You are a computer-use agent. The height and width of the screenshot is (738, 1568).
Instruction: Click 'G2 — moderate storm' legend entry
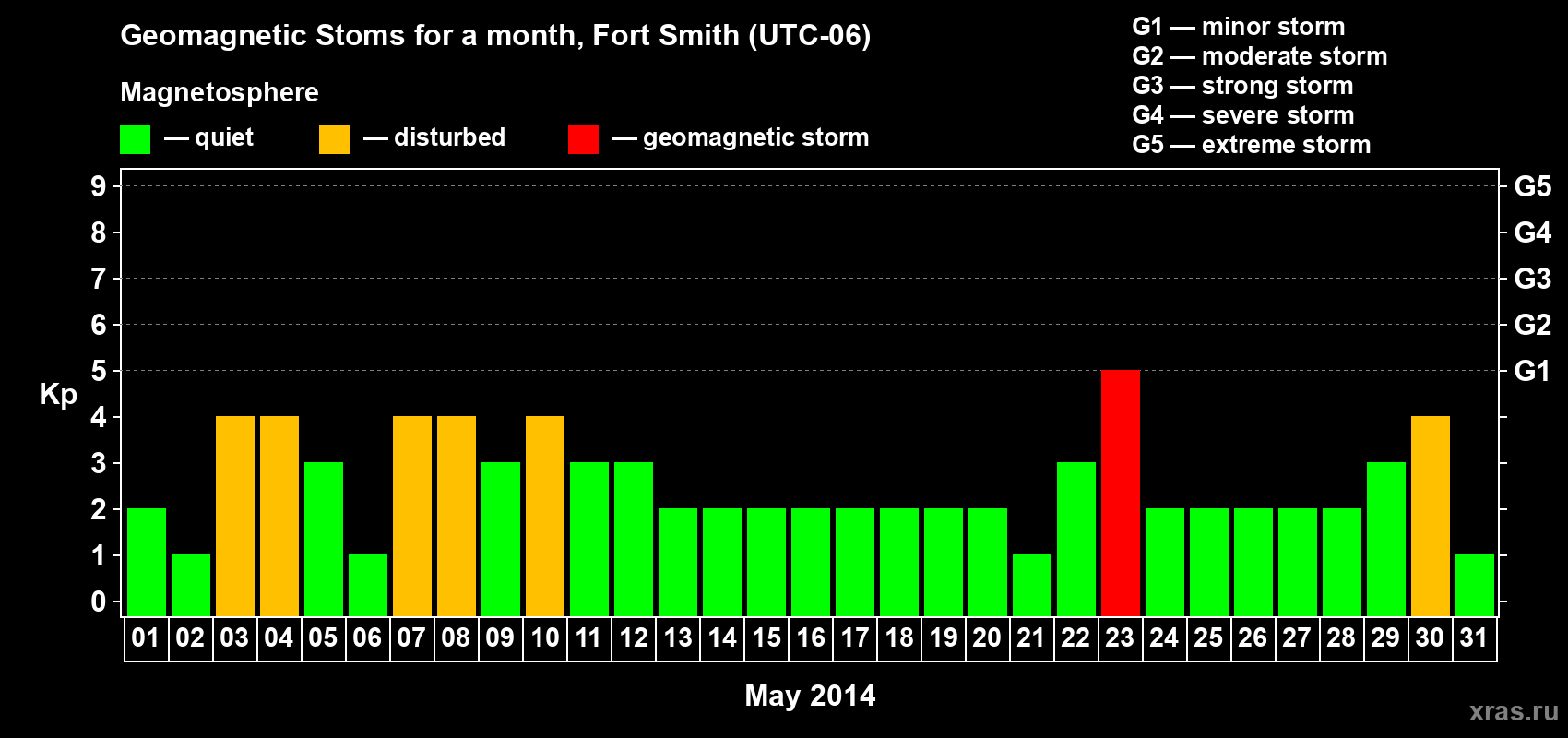click(x=1260, y=56)
